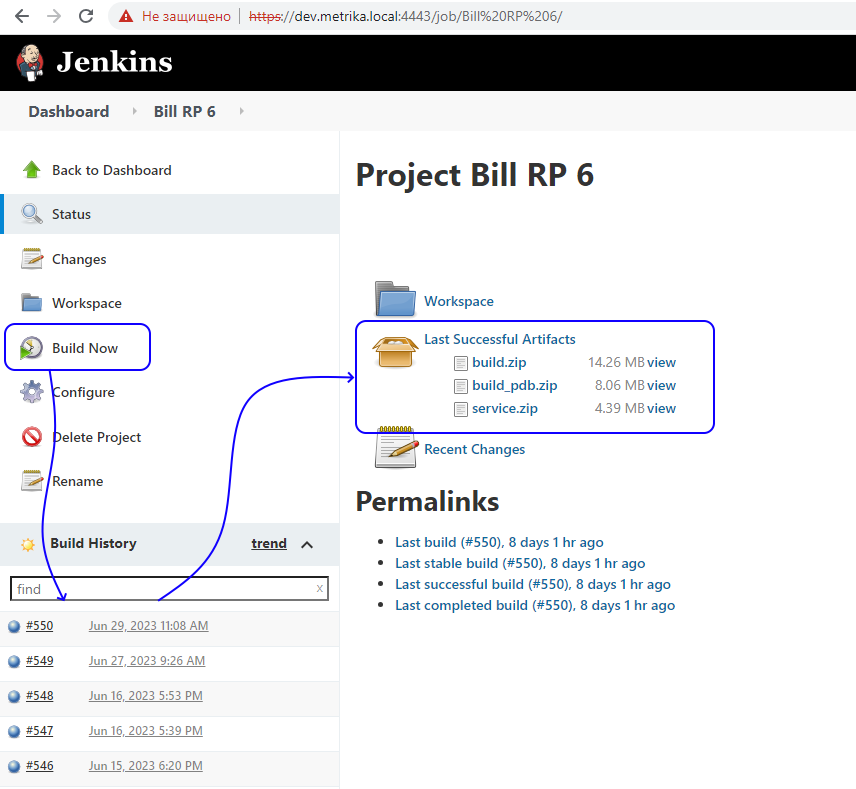
Task: Click the Rename notepad icon
Action: [32, 481]
